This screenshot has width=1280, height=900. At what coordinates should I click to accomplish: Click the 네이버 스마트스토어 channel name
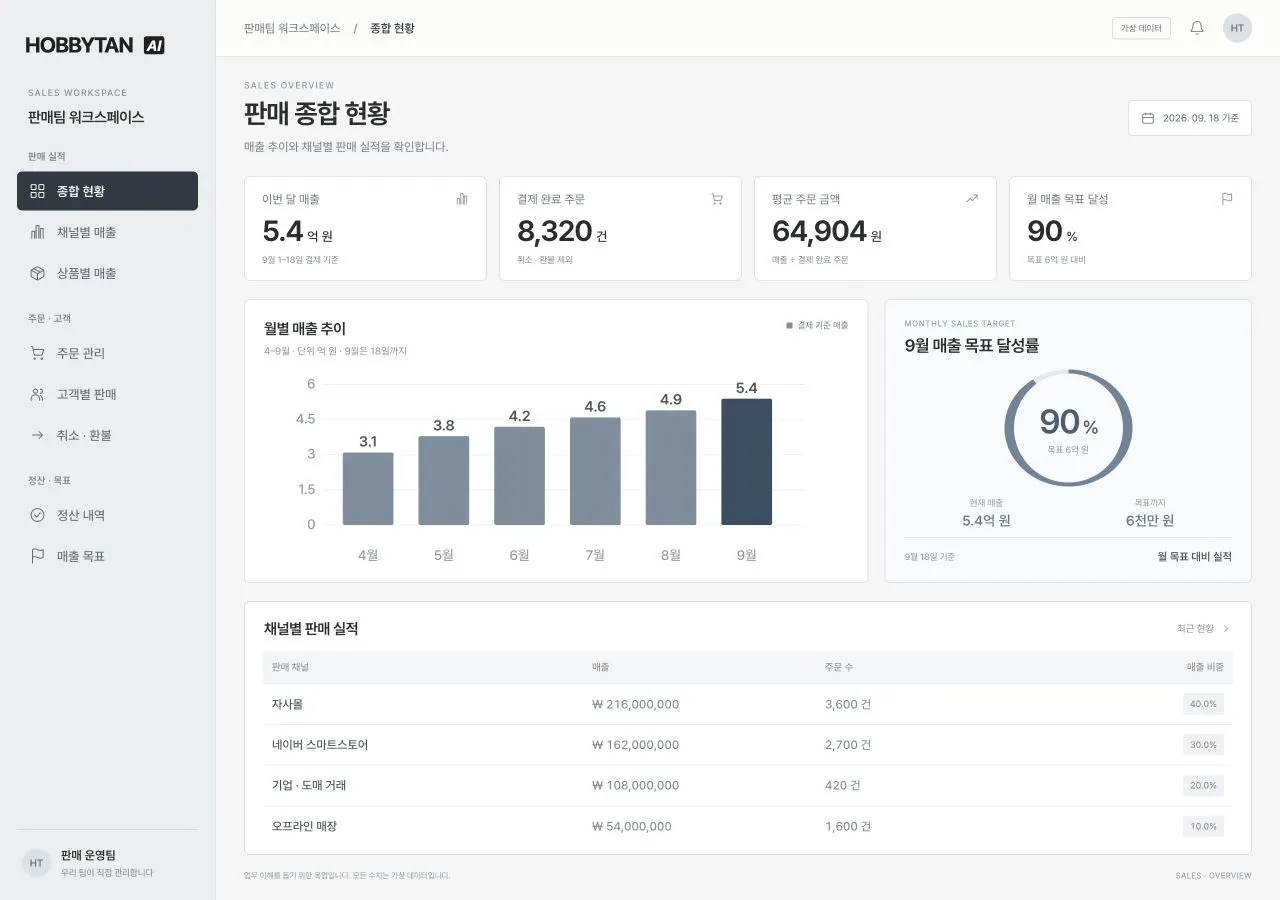(320, 745)
